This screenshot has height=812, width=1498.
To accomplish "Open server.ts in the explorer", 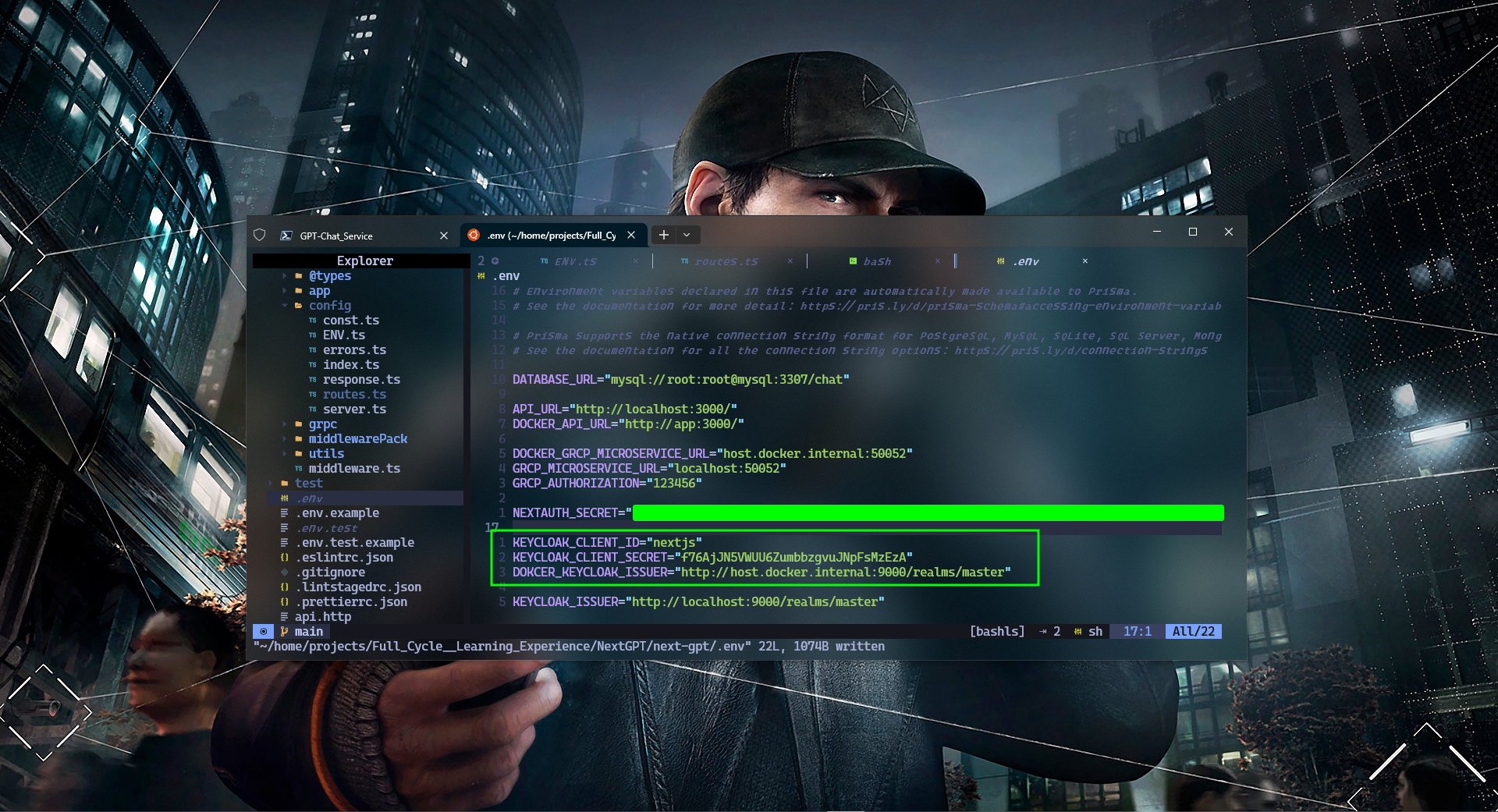I will pos(354,410).
